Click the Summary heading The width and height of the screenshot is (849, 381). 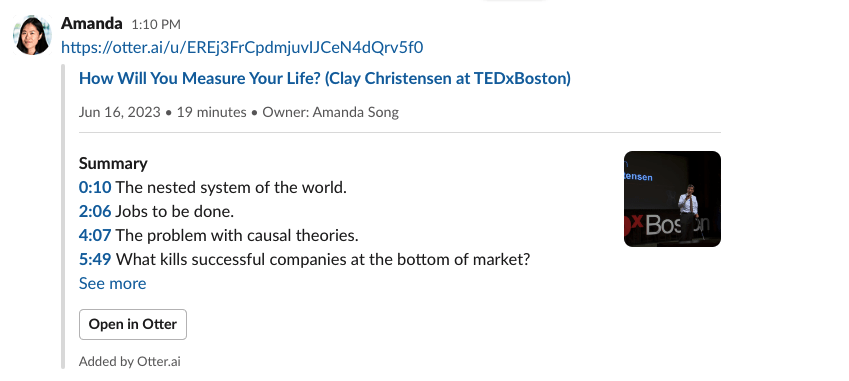113,163
